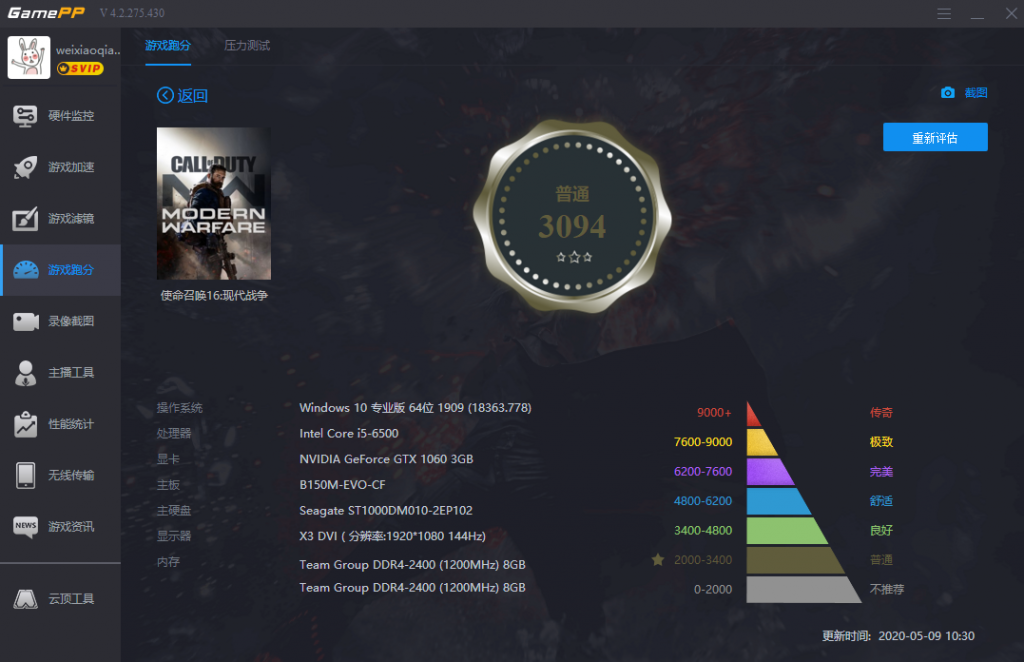Open the 游戏滤镜 filter icon
1024x662 pixels.
coord(25,219)
